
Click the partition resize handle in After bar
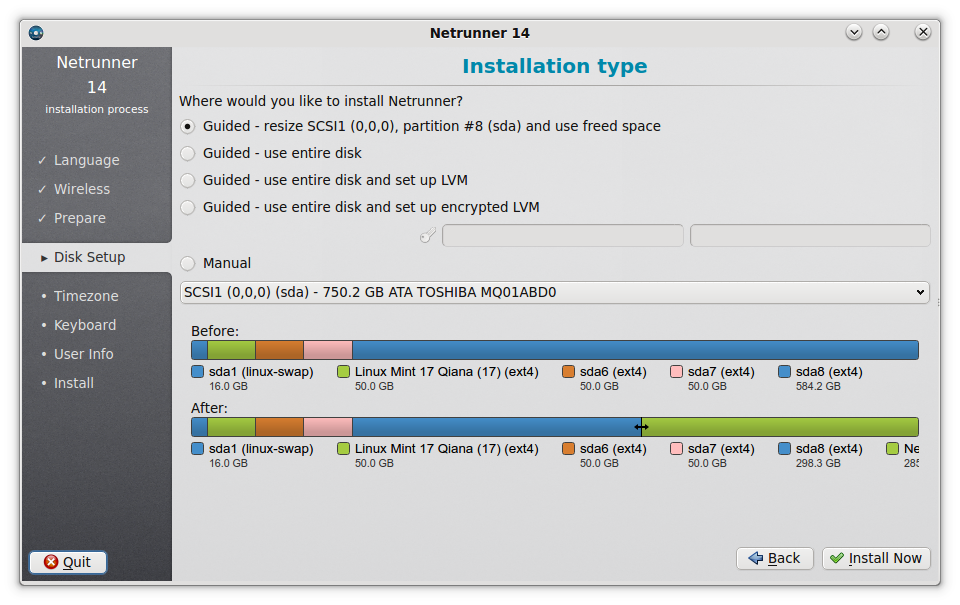[x=641, y=427]
